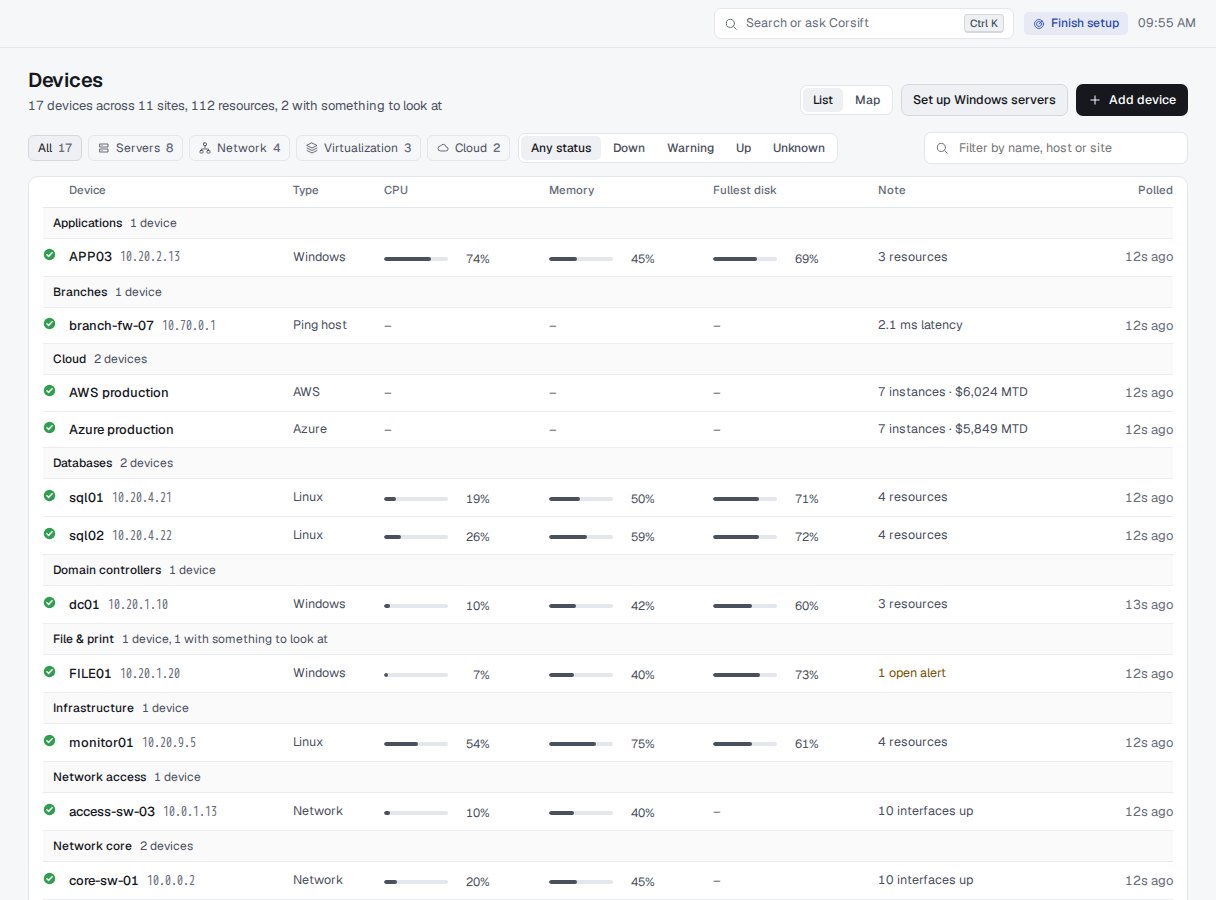Click the Finish setup button
Image resolution: width=1216 pixels, height=900 pixels.
click(x=1076, y=23)
